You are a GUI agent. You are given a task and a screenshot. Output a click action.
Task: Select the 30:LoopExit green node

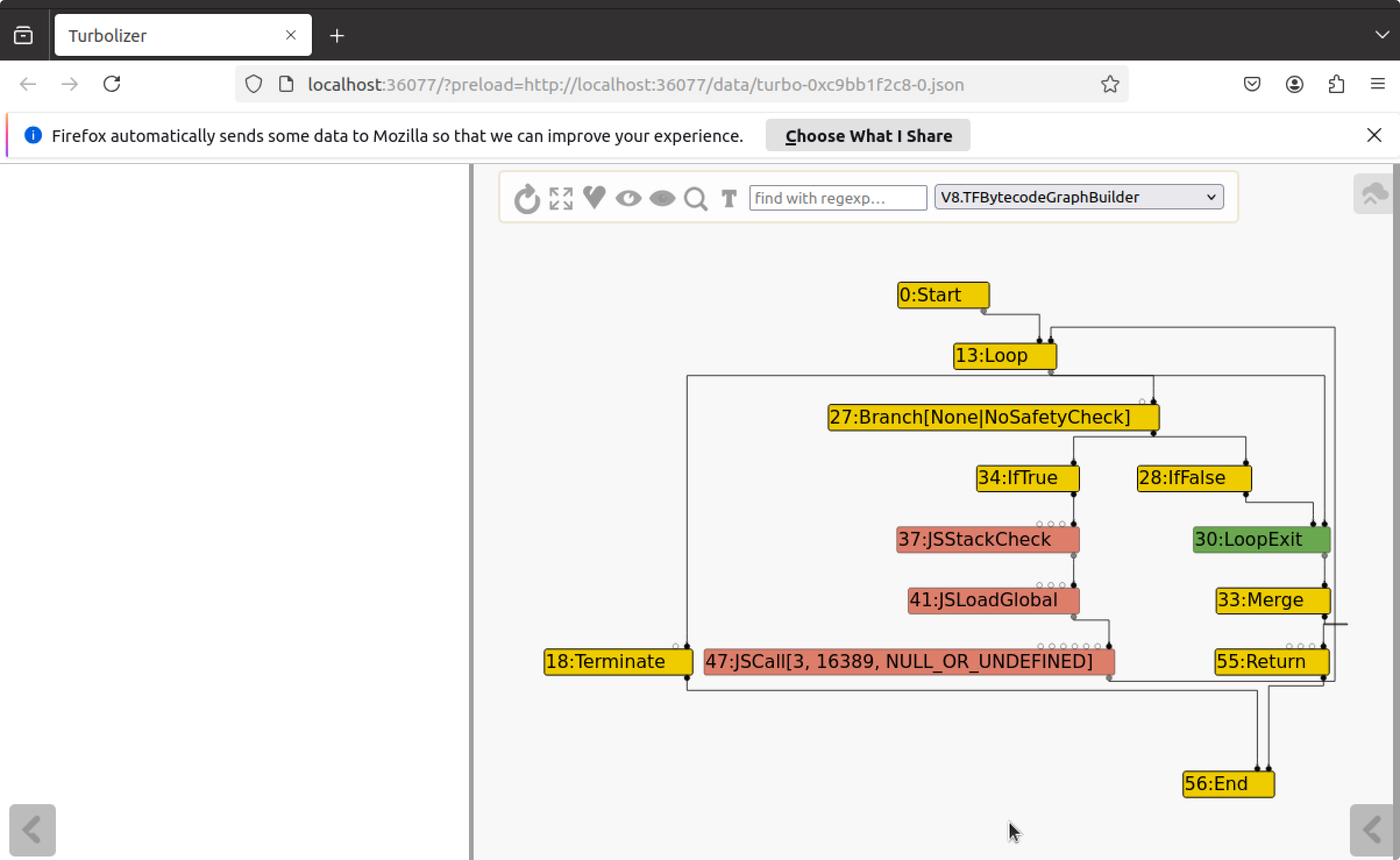coord(1260,539)
